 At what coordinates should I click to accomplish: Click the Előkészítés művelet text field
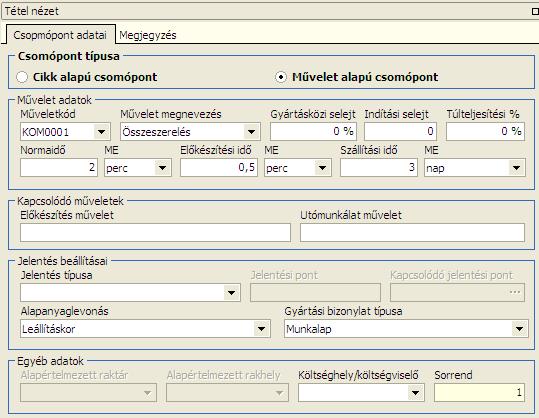[x=155, y=233]
